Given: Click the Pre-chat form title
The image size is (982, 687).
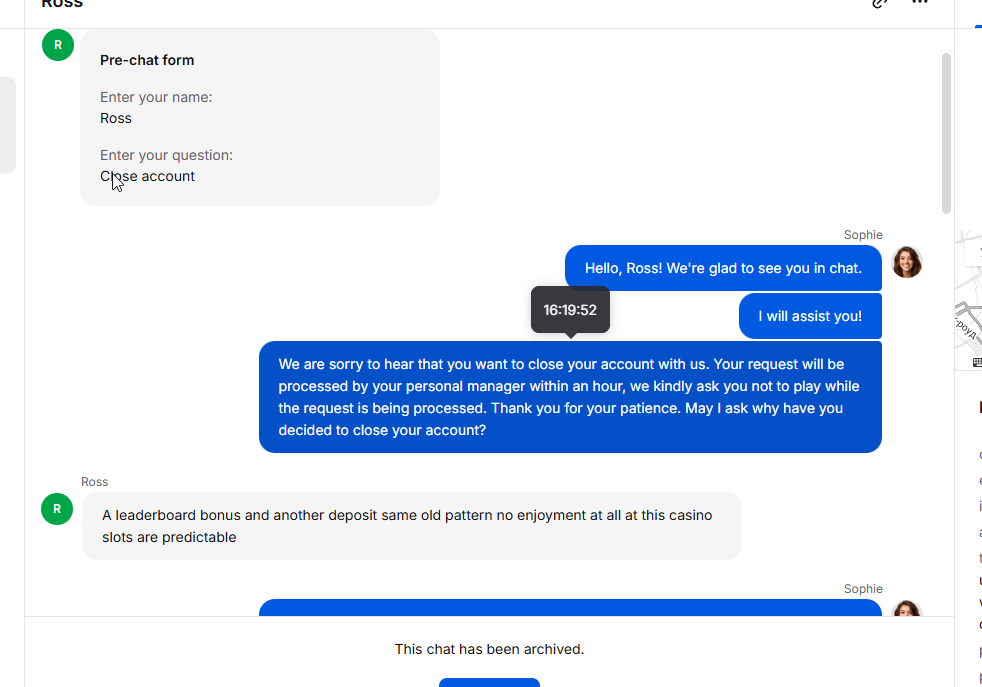Looking at the screenshot, I should (147, 60).
